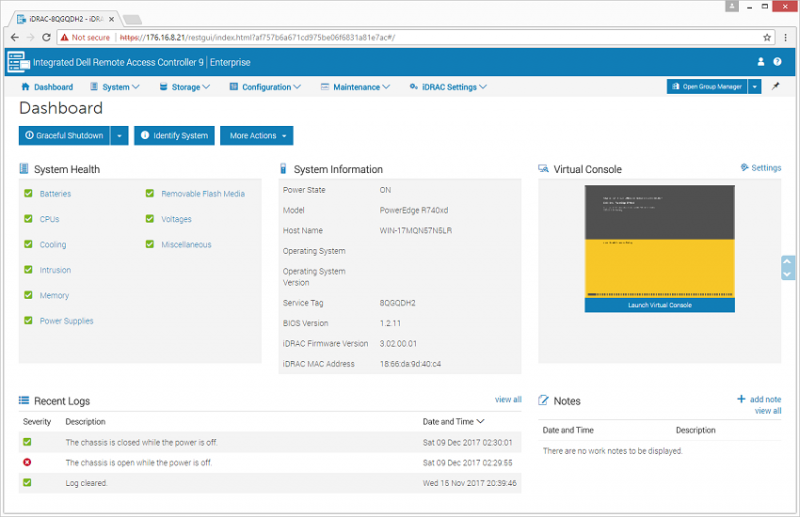Viewport: 800px width, 517px height.
Task: Click the green check next to Batteries
Action: click(29, 194)
